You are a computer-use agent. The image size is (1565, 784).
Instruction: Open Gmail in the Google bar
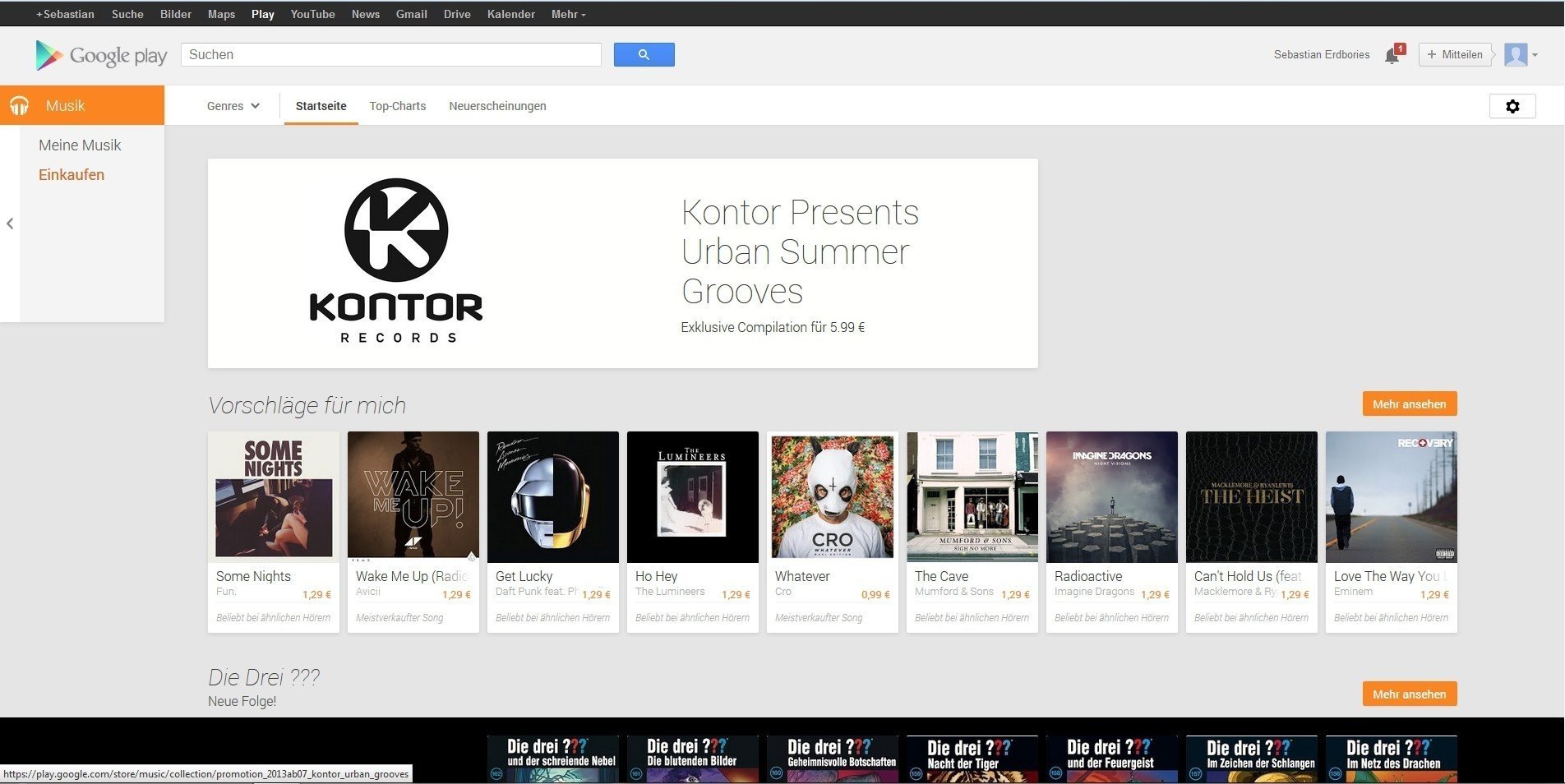click(x=411, y=14)
